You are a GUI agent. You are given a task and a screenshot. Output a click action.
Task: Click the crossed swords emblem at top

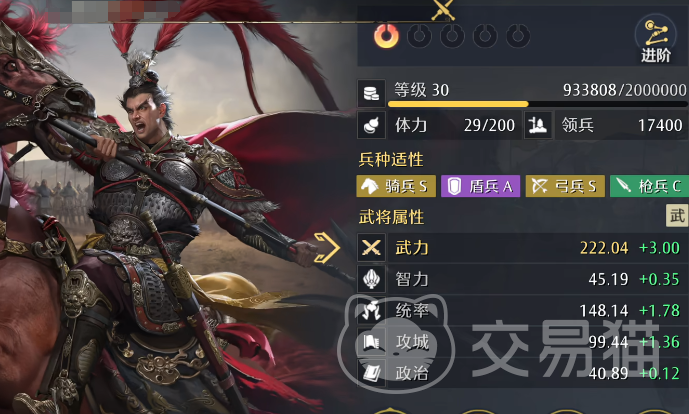(x=442, y=10)
